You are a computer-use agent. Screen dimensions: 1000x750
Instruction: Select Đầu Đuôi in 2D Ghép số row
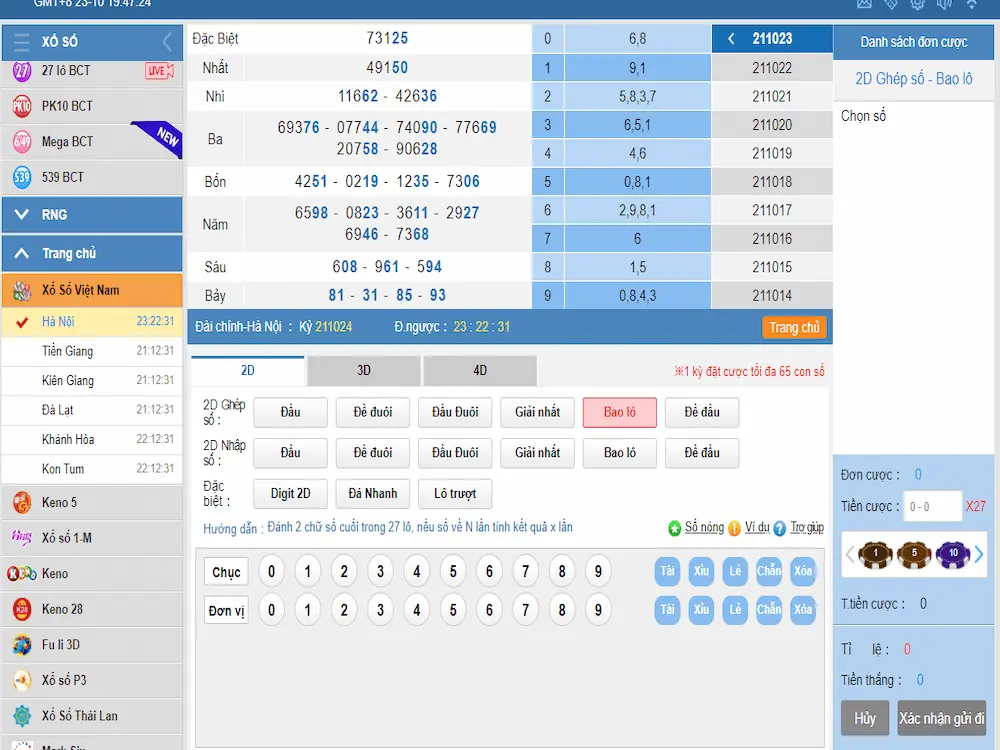(455, 413)
